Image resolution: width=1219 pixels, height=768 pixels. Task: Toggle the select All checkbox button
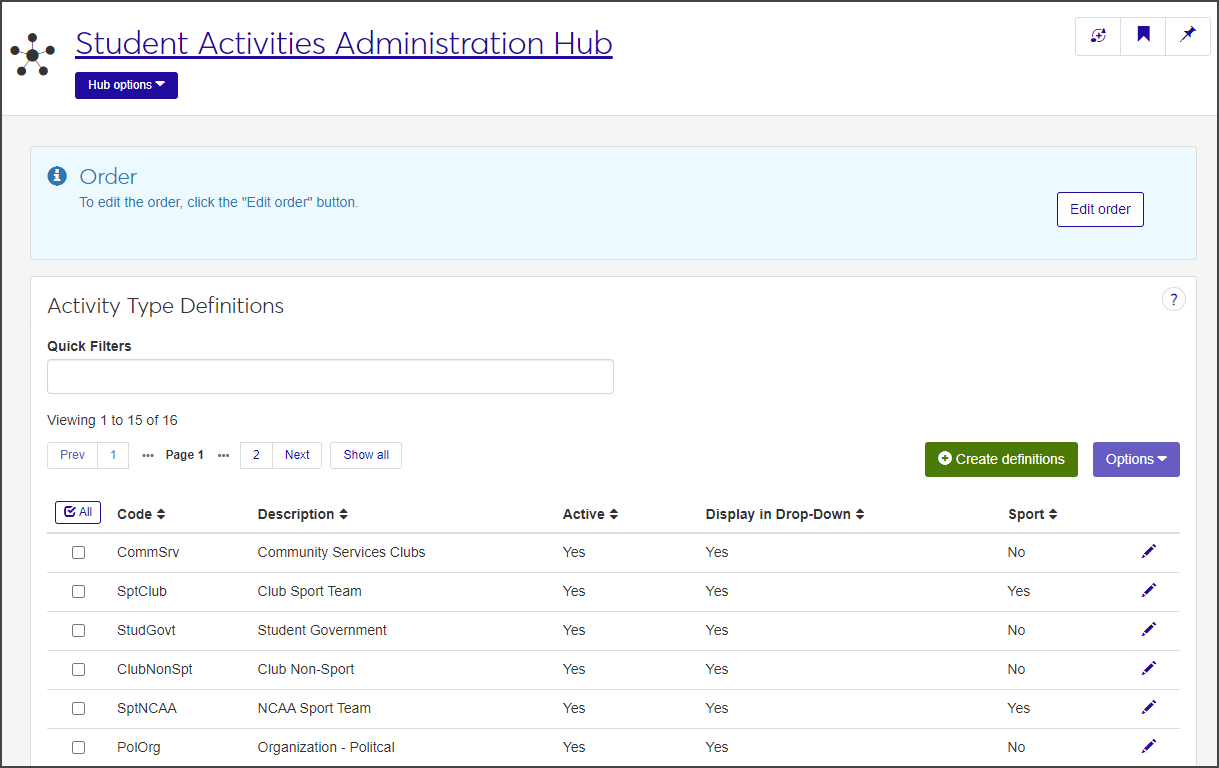tap(78, 512)
